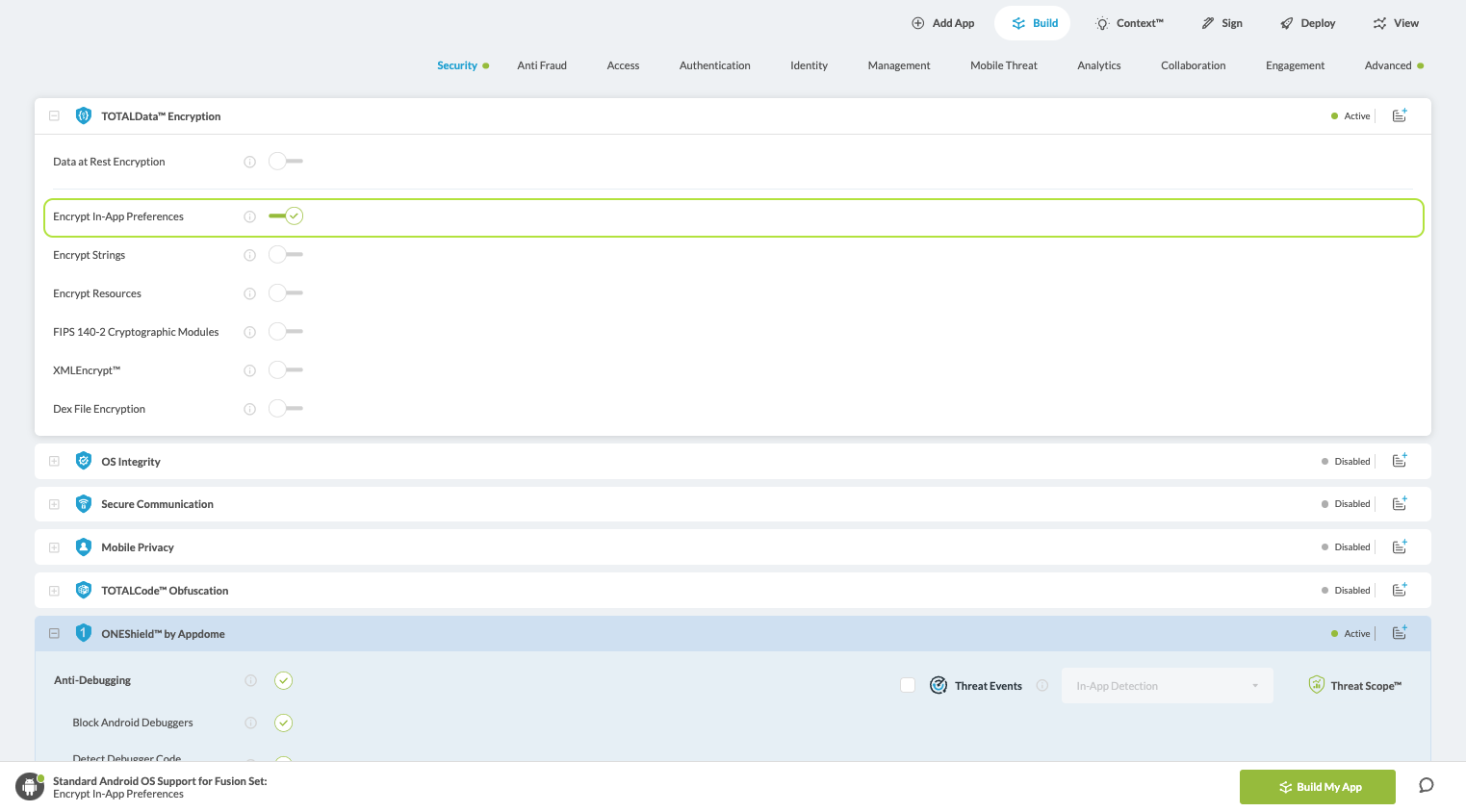Turn off Encrypt In-App Preferences toggle

pos(286,216)
